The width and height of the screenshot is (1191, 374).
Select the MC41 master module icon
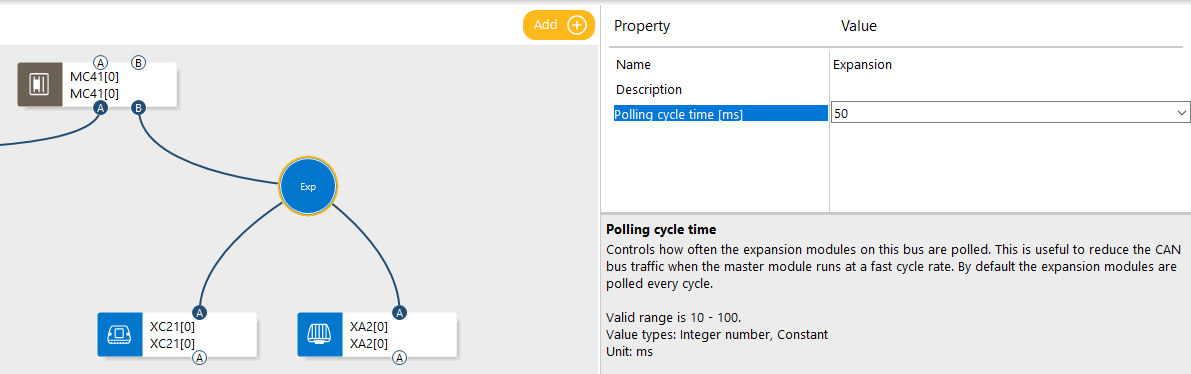coord(39,84)
